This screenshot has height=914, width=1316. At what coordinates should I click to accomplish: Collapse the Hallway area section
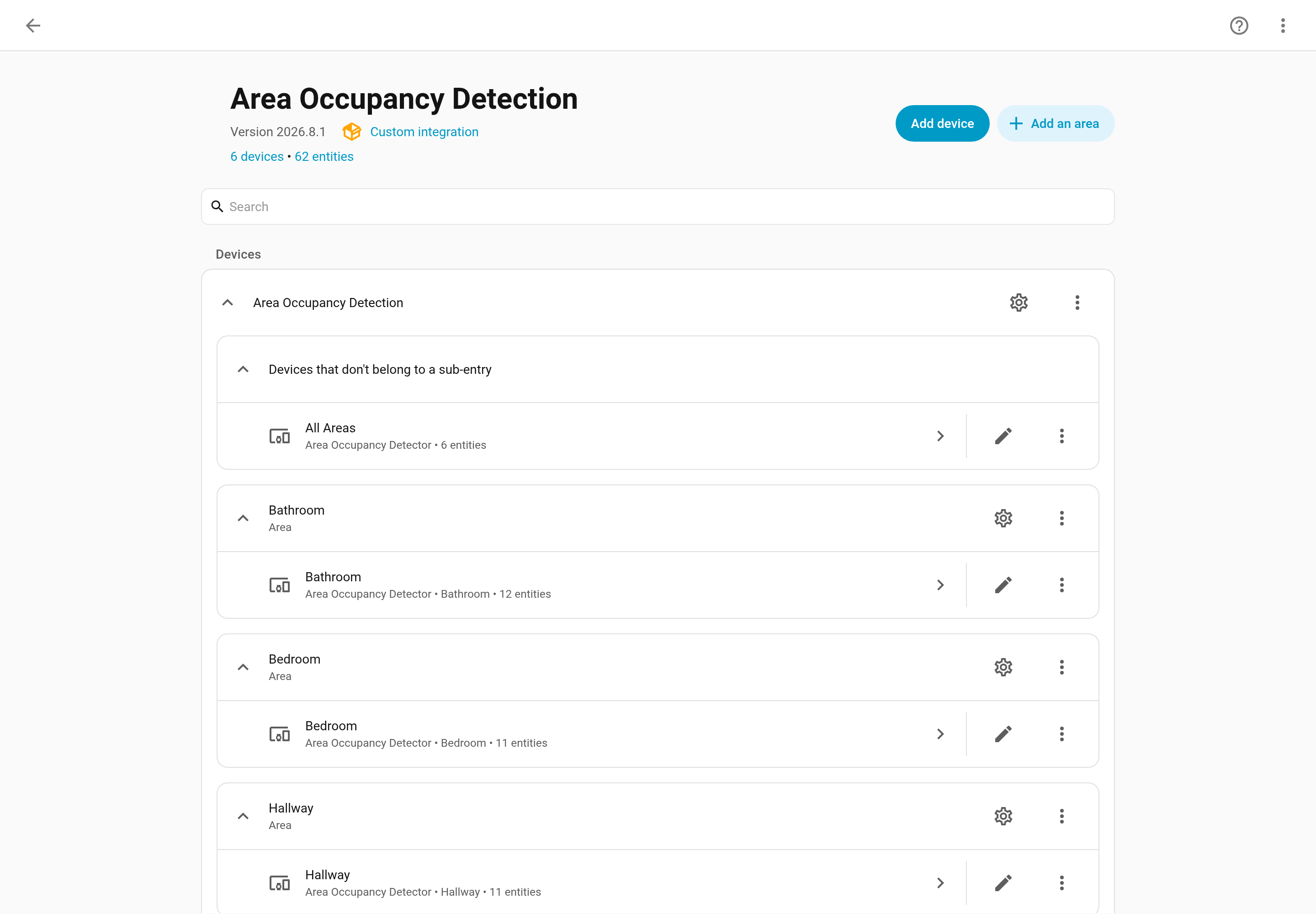(243, 816)
